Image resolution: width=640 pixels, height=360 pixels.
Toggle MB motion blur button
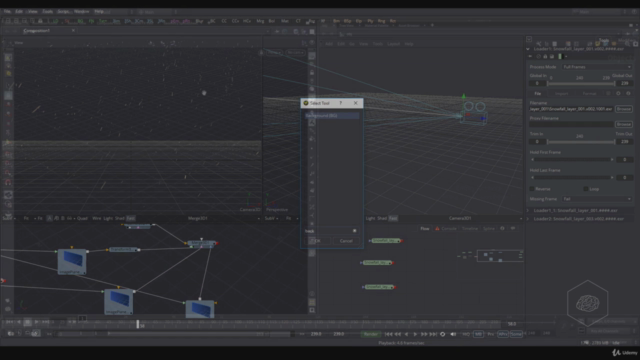coord(478,334)
